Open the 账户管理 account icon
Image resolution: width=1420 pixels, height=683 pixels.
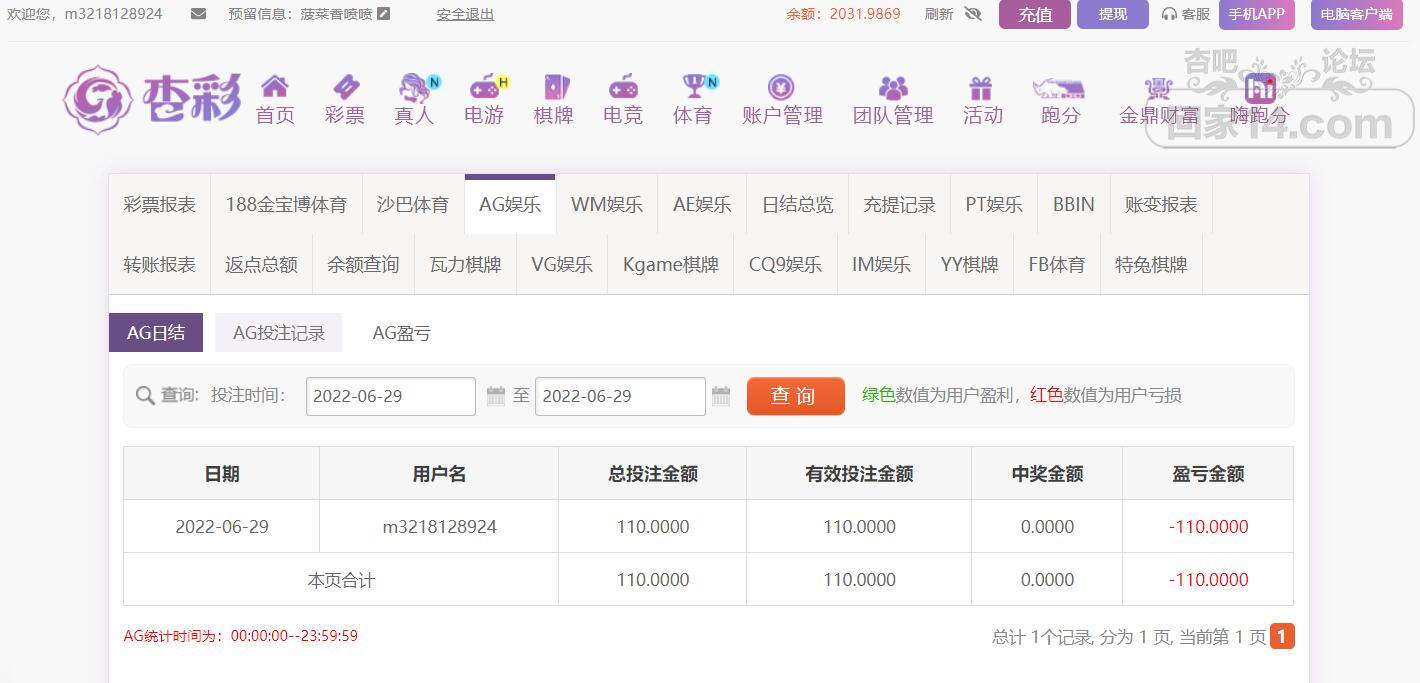781,87
